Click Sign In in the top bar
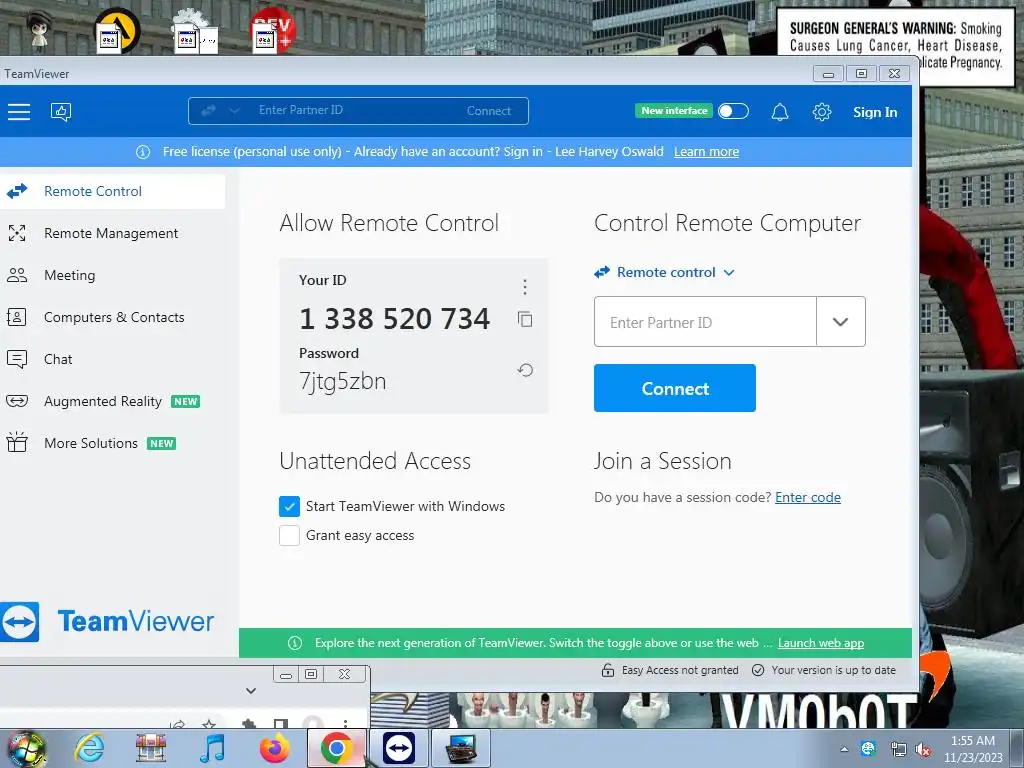The height and width of the screenshot is (768, 1024). tap(875, 112)
